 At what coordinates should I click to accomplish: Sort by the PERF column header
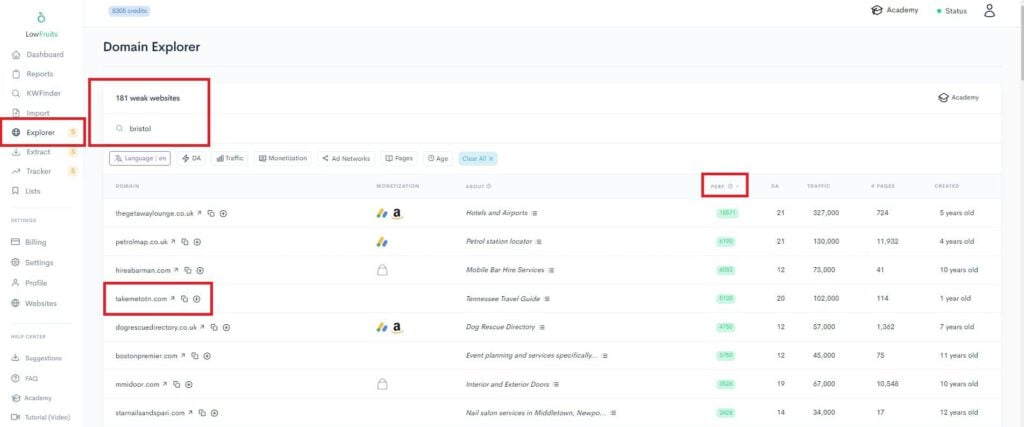pos(724,186)
